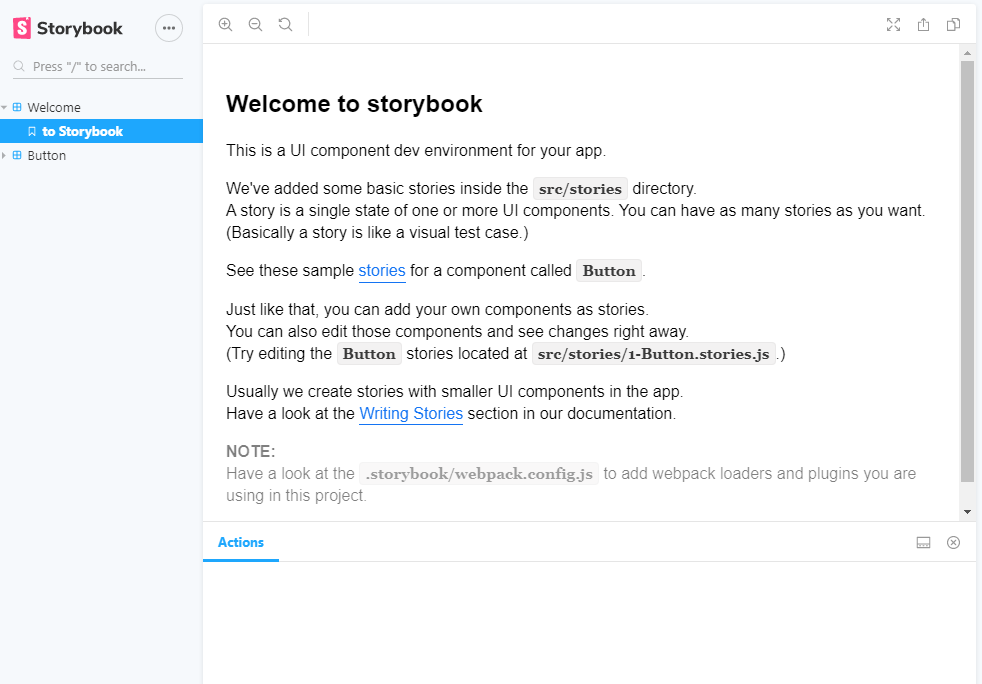Switch to the Actions tab
This screenshot has width=982, height=684.
point(240,542)
